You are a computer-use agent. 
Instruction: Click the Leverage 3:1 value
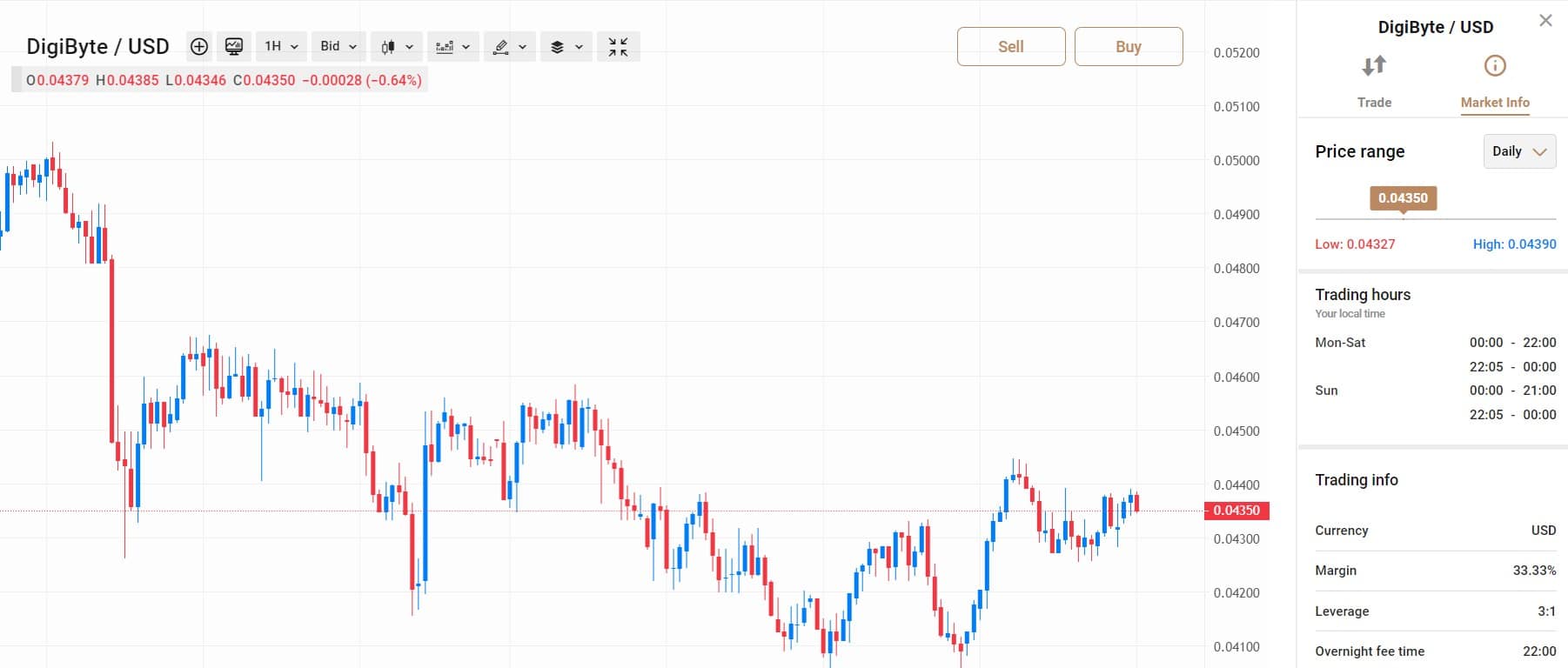click(1546, 611)
